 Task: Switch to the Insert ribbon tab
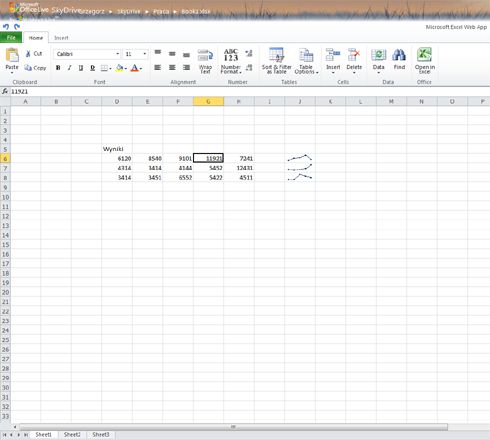(61, 38)
